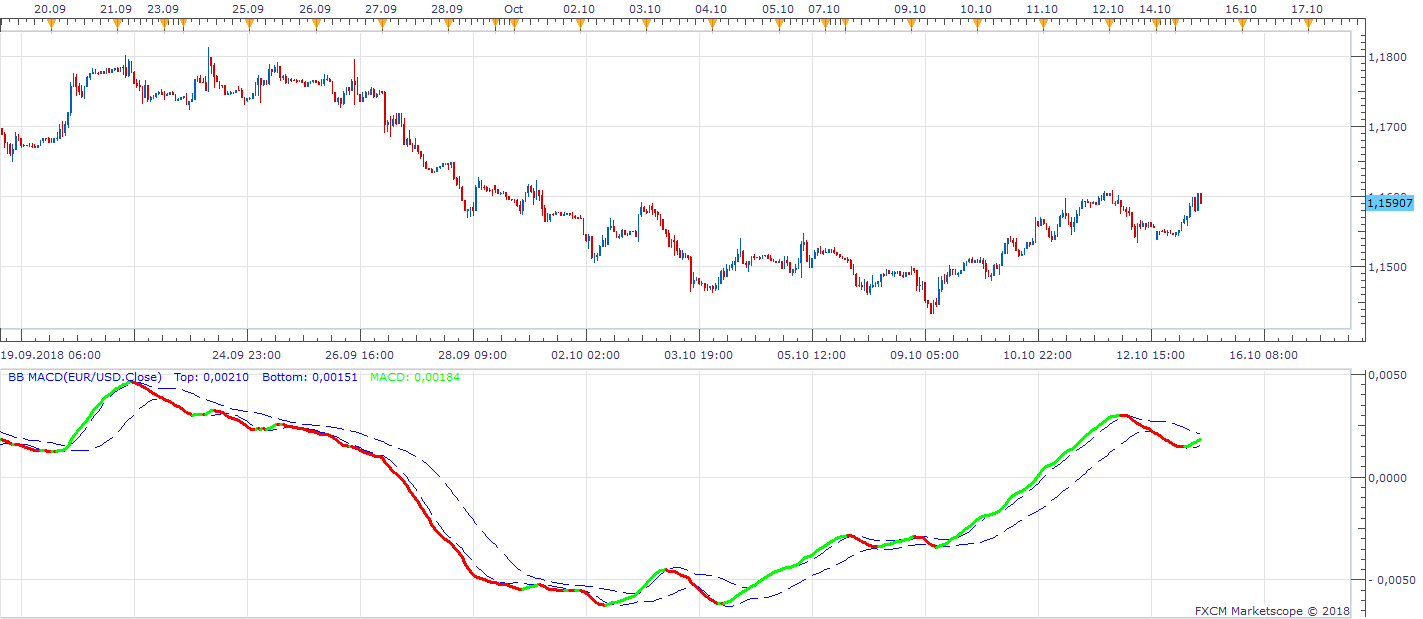The height and width of the screenshot is (619, 1423).
Task: Click the orange marker beneath 28.09
Action: pyautogui.click(x=447, y=23)
